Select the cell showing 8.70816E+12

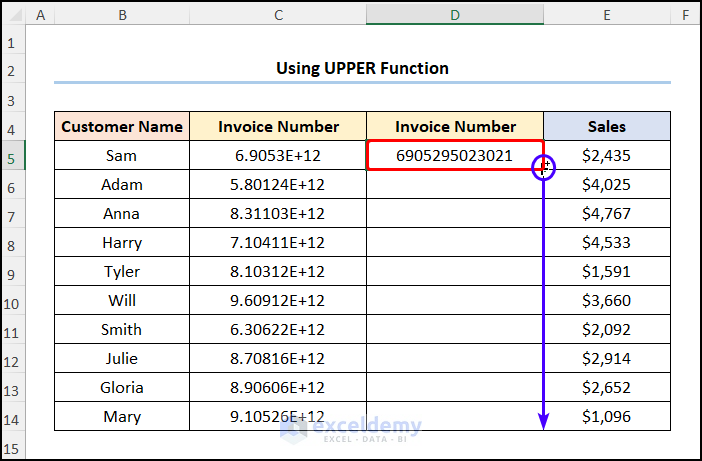pyautogui.click(x=278, y=358)
